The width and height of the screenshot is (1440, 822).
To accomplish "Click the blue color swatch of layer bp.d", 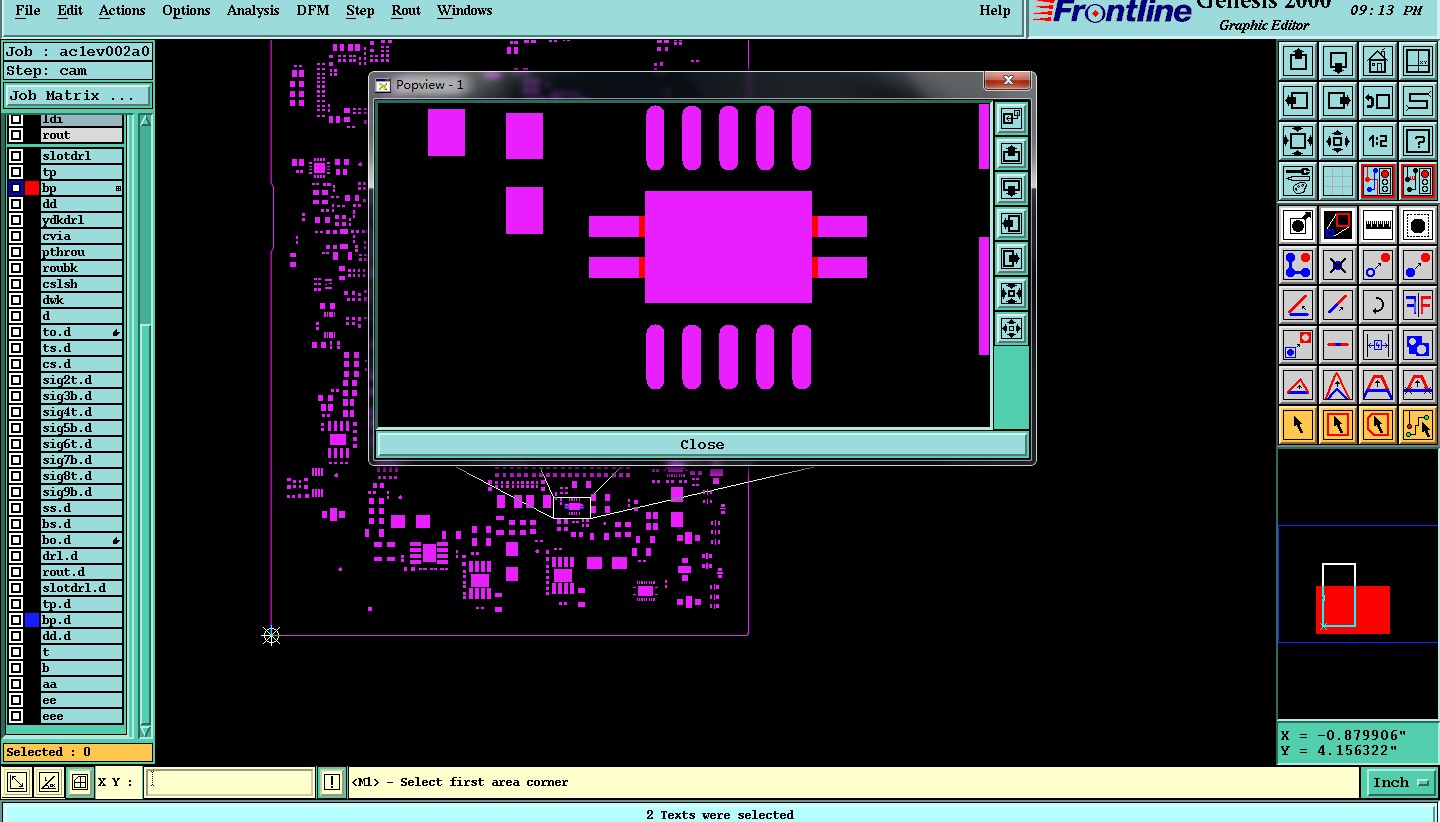I will 32,620.
